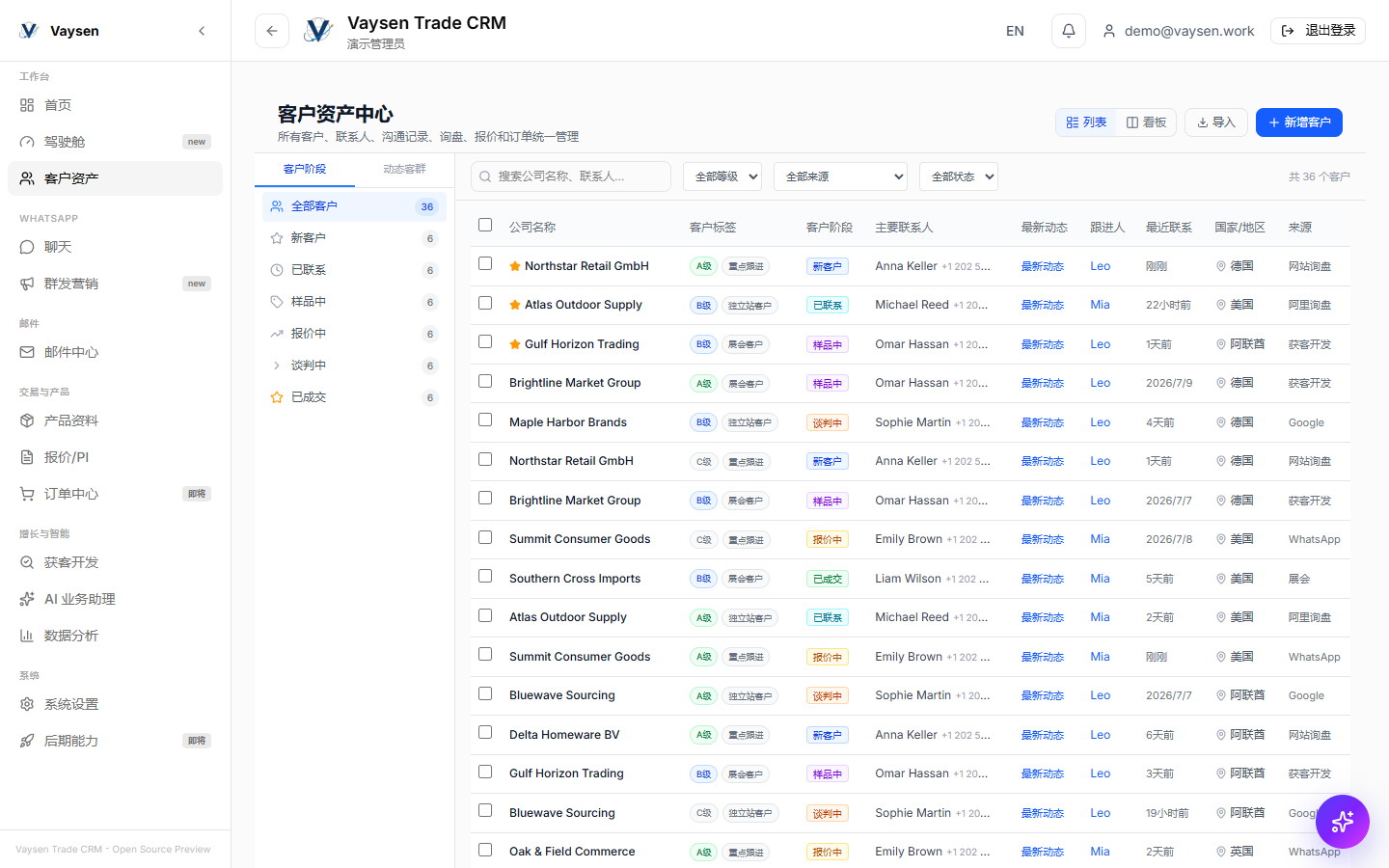Click the 最近联系 column header
Viewport: 1389px width, 868px height.
click(1168, 228)
